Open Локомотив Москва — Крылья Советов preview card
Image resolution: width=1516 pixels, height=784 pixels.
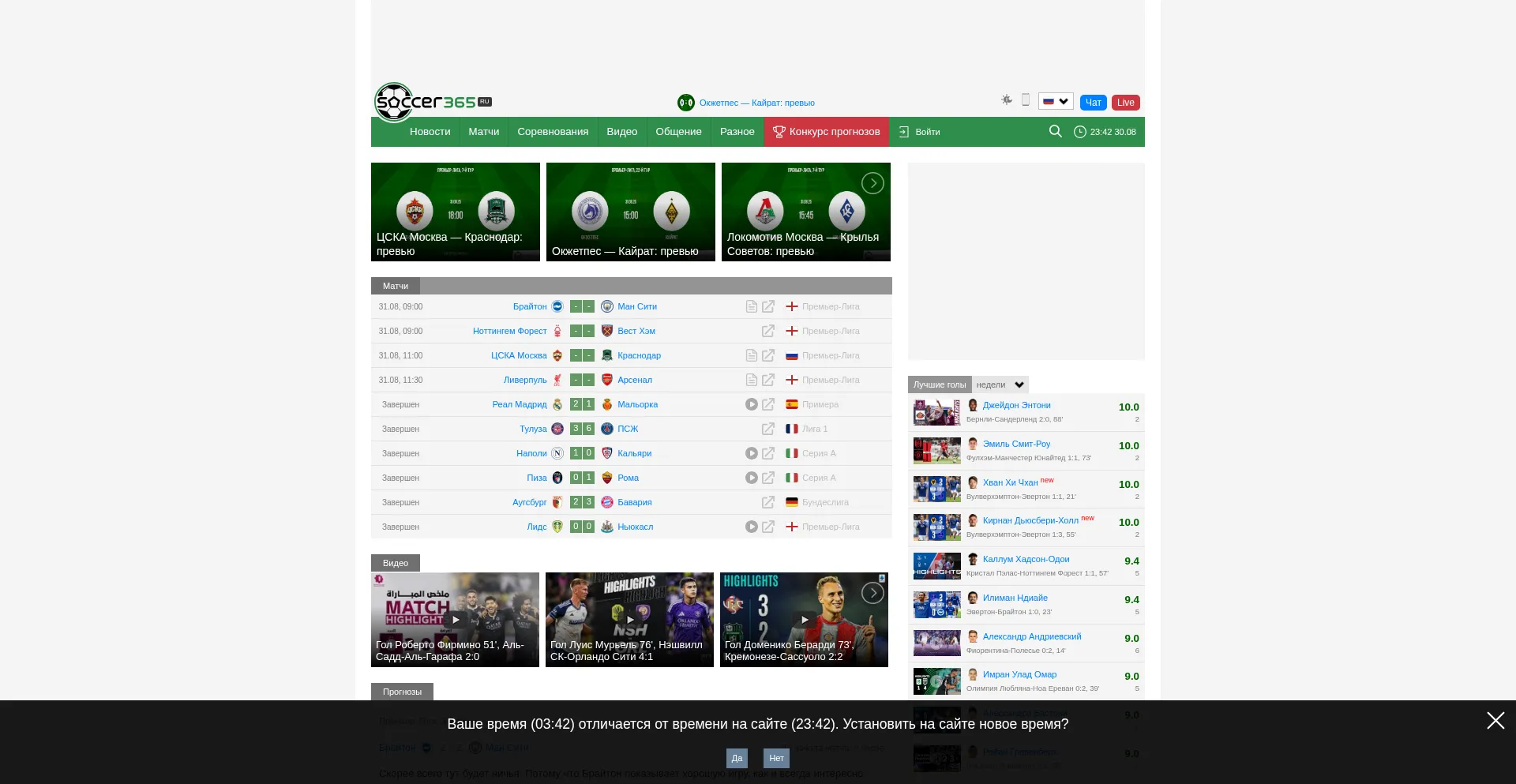[x=806, y=212]
